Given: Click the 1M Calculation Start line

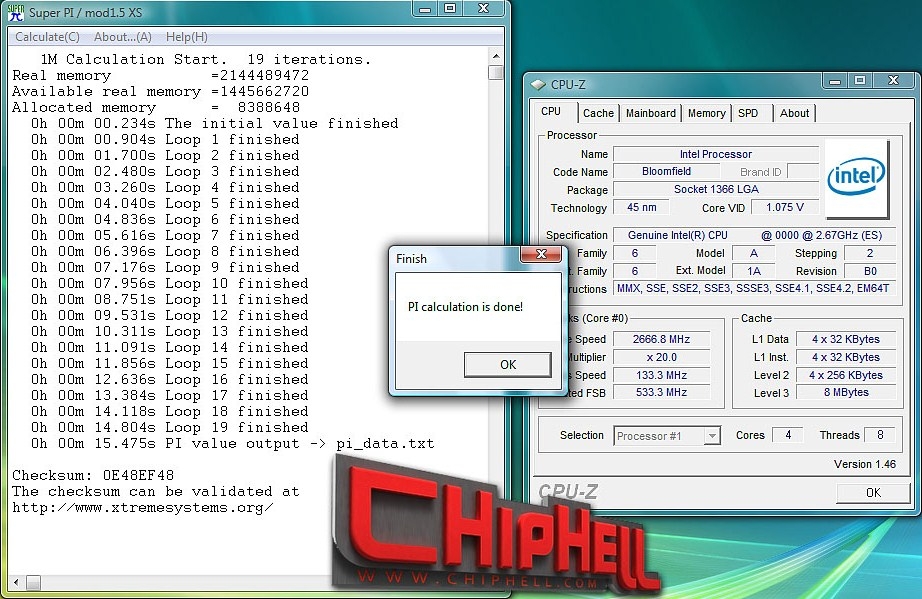Looking at the screenshot, I should coord(206,59).
